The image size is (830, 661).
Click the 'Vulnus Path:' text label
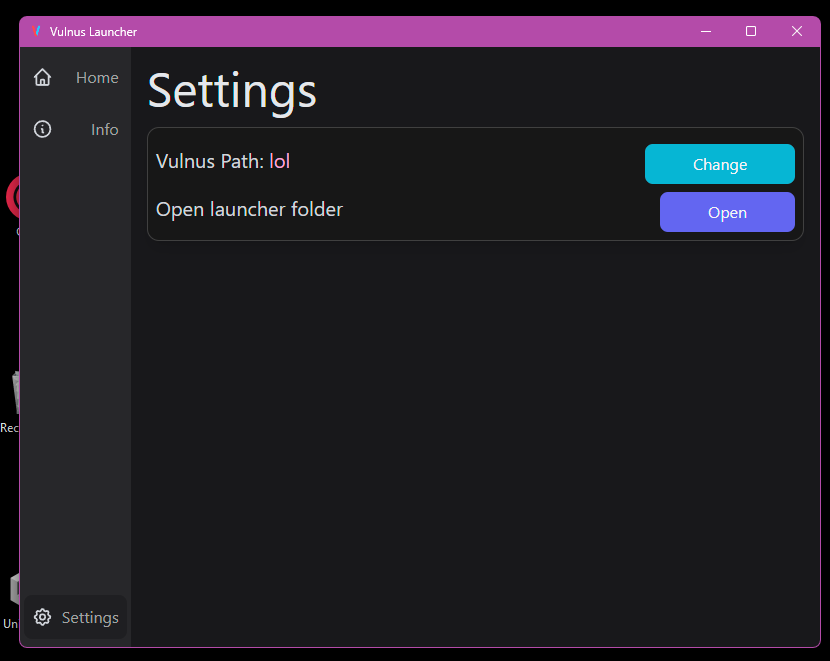tap(210, 161)
